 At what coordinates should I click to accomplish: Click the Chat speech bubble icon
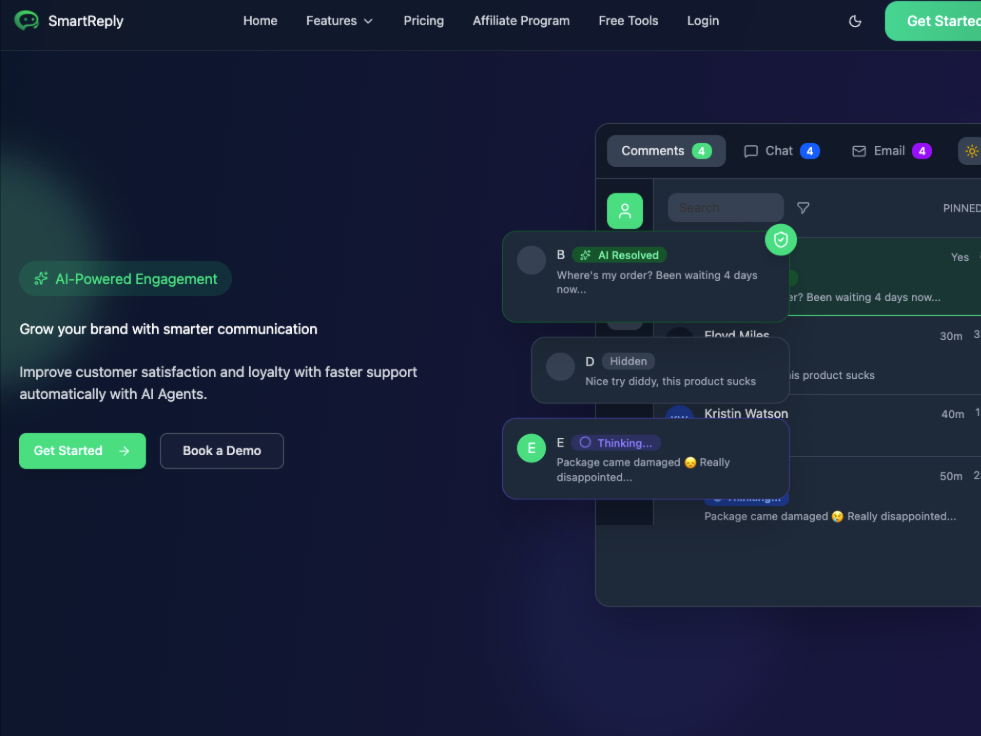[x=751, y=151]
